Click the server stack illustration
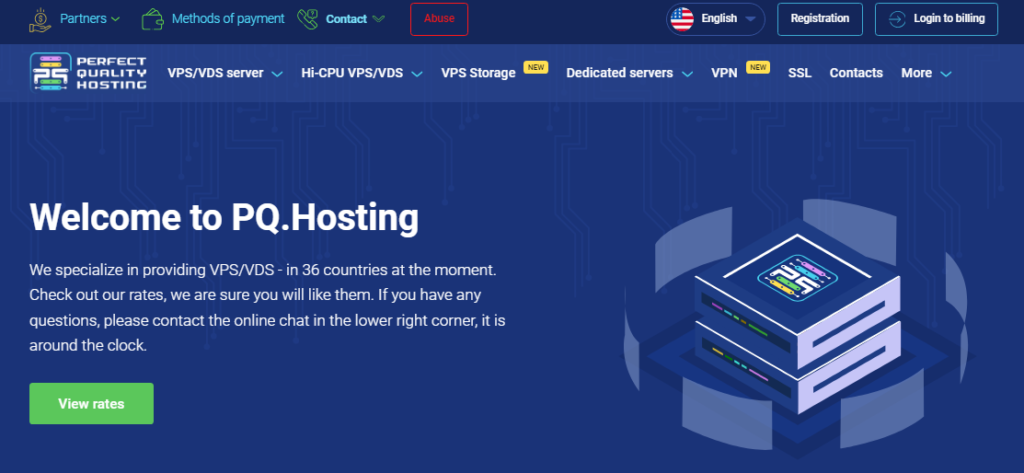The width and height of the screenshot is (1024, 473). click(x=796, y=325)
